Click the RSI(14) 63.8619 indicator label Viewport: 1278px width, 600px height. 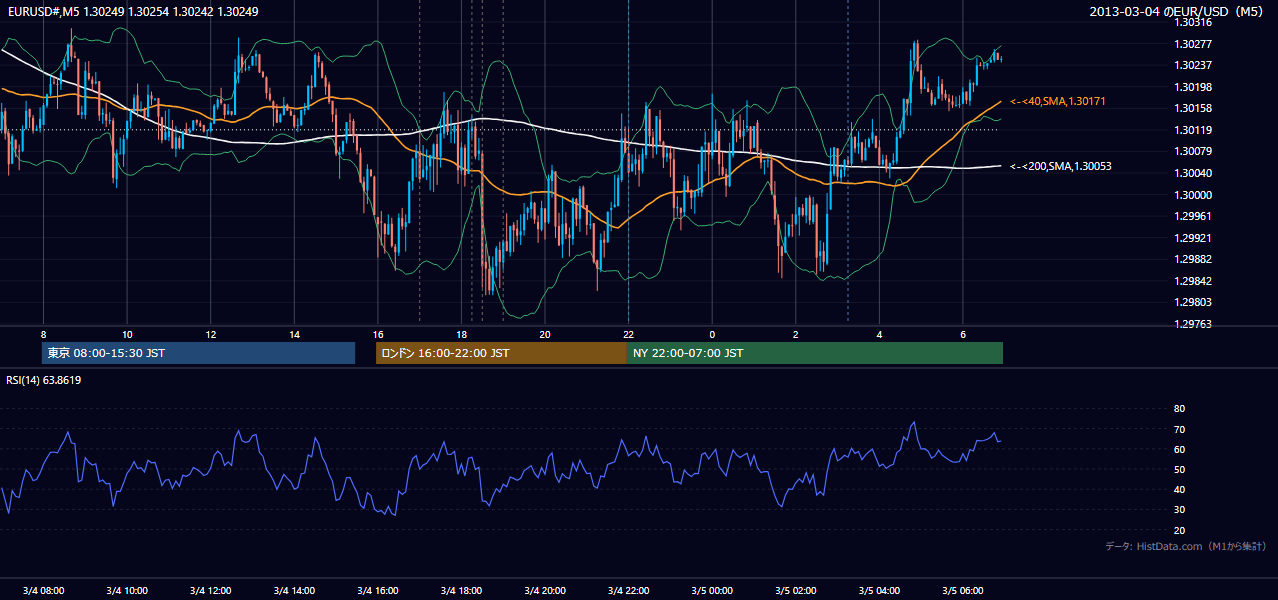[x=44, y=380]
